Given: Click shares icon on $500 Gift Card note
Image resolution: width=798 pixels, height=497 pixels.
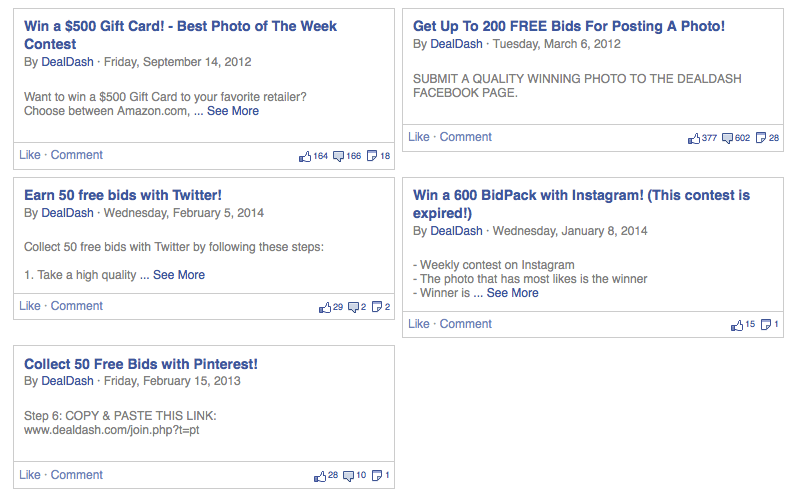Looking at the screenshot, I should click(x=372, y=156).
